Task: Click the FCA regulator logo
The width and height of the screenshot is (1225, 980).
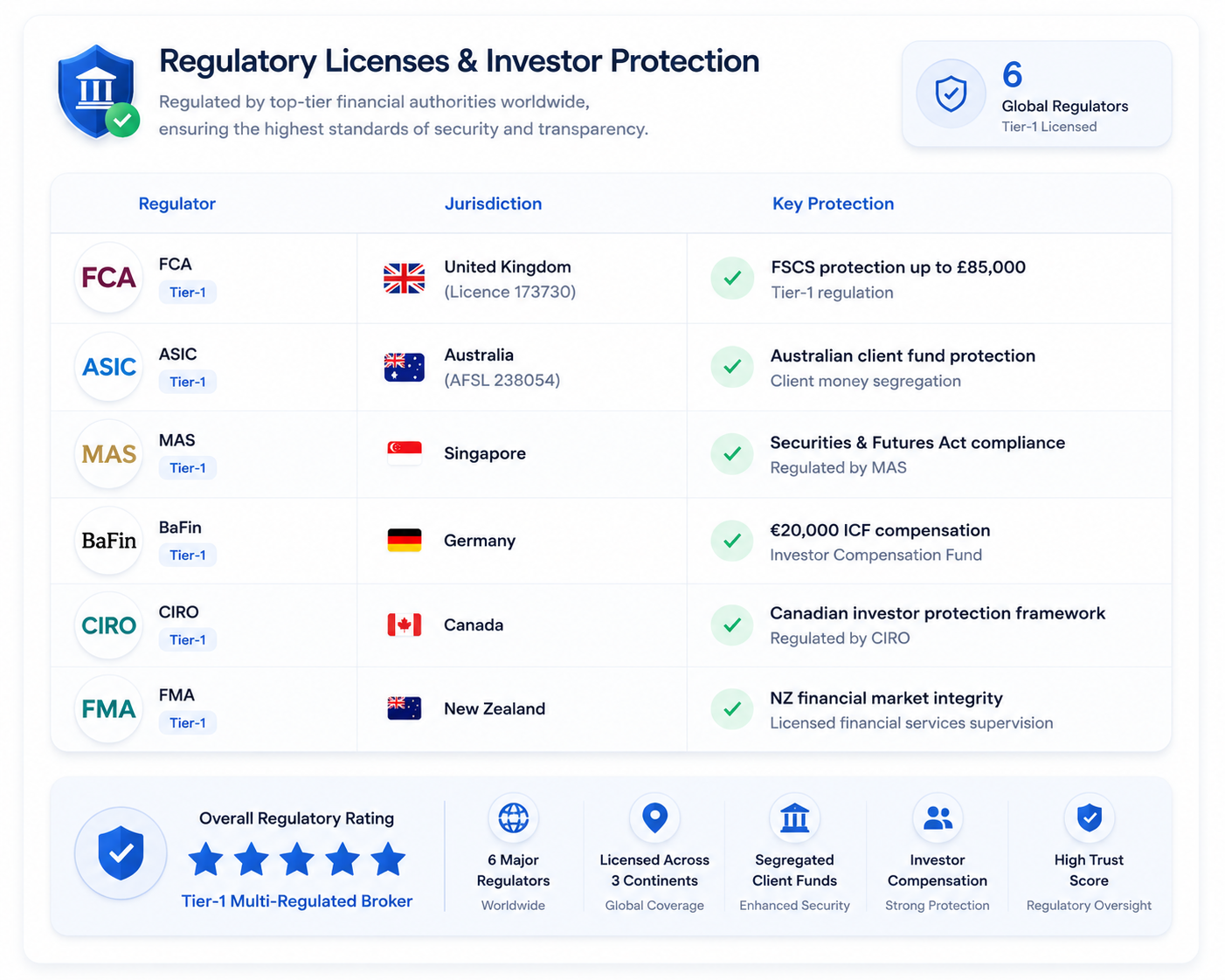Action: (x=108, y=278)
